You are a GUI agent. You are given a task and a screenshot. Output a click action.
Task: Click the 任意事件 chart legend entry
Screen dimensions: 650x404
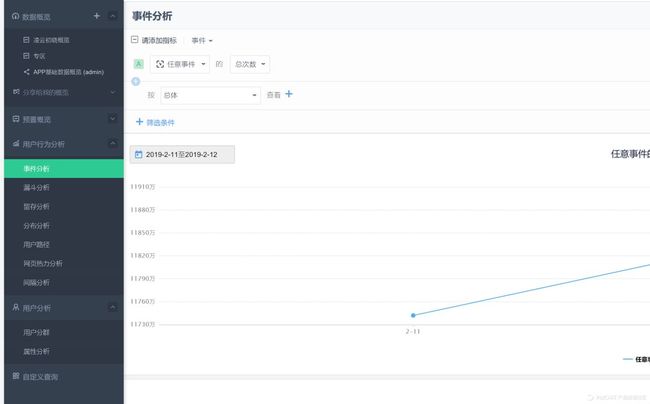pos(636,359)
